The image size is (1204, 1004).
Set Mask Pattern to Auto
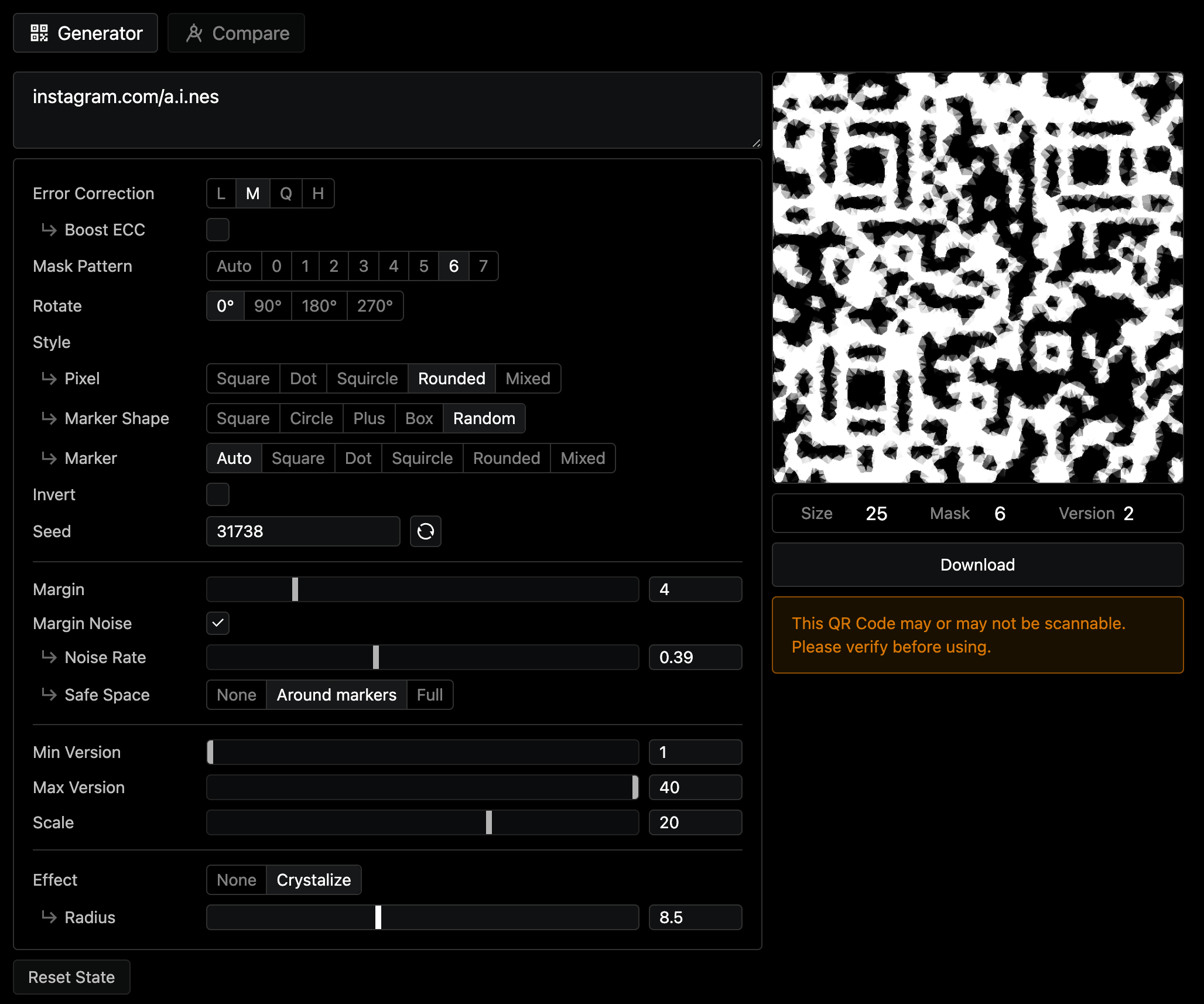pyautogui.click(x=233, y=266)
